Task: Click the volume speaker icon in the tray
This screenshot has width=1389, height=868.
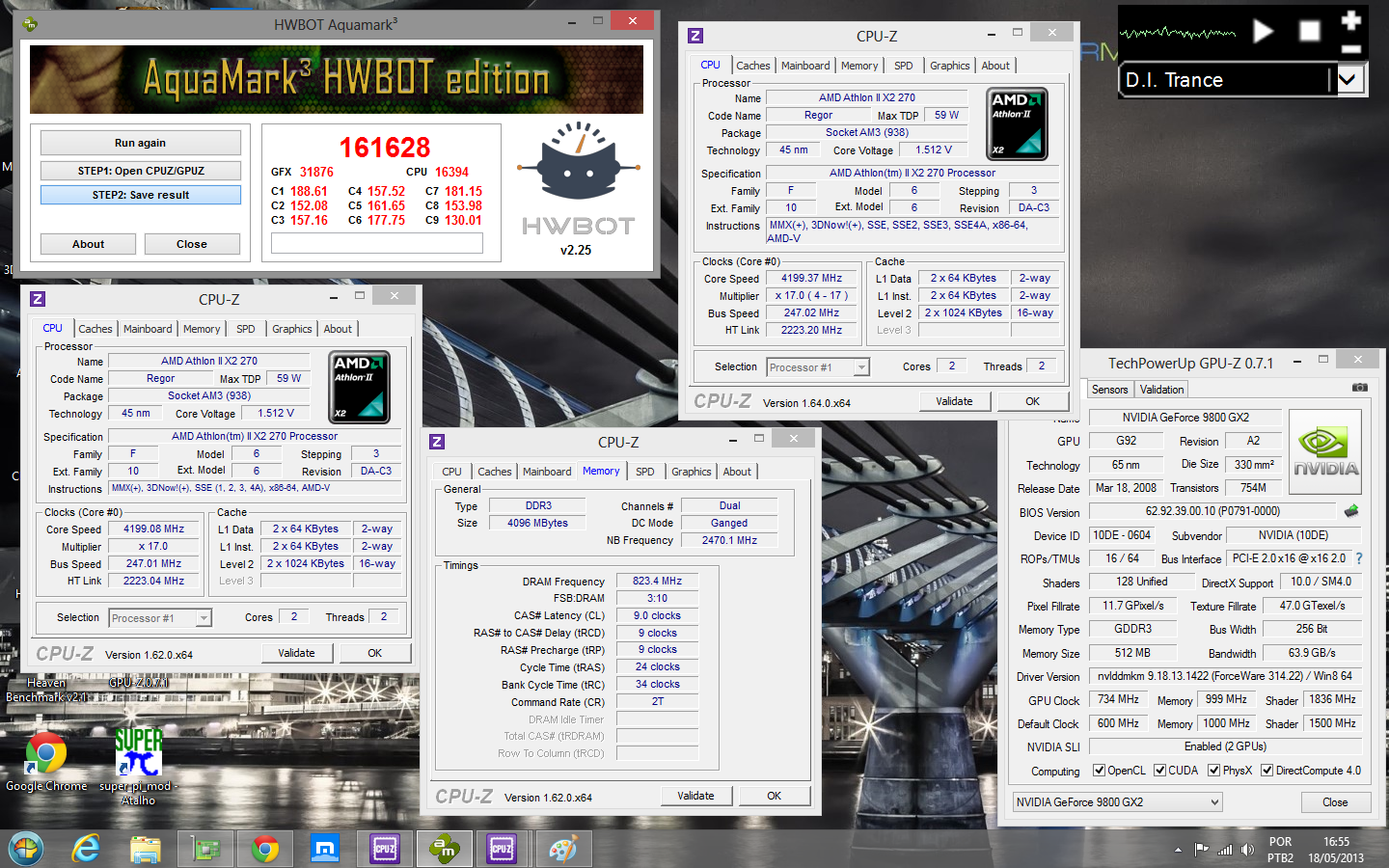Action: (x=1247, y=850)
